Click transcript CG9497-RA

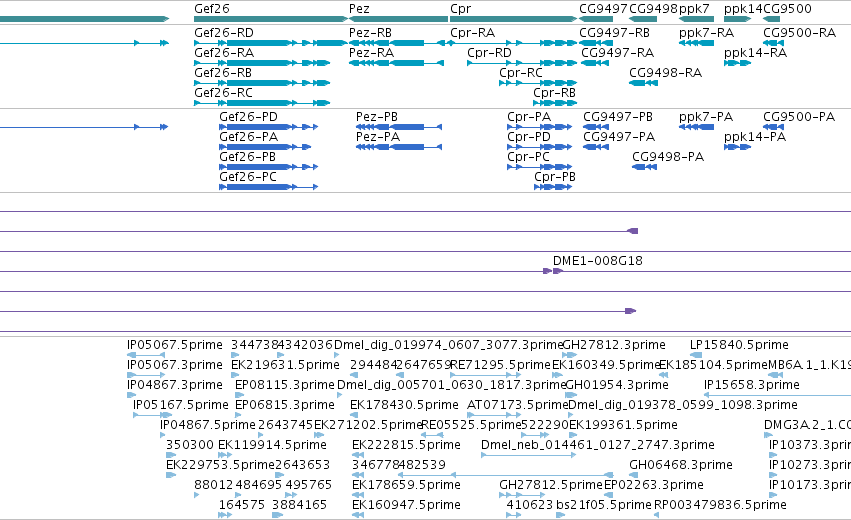point(617,53)
